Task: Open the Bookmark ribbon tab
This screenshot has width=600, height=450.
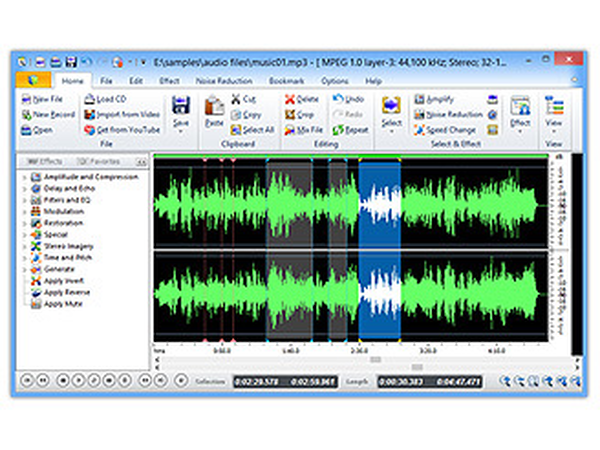Action: point(286,81)
